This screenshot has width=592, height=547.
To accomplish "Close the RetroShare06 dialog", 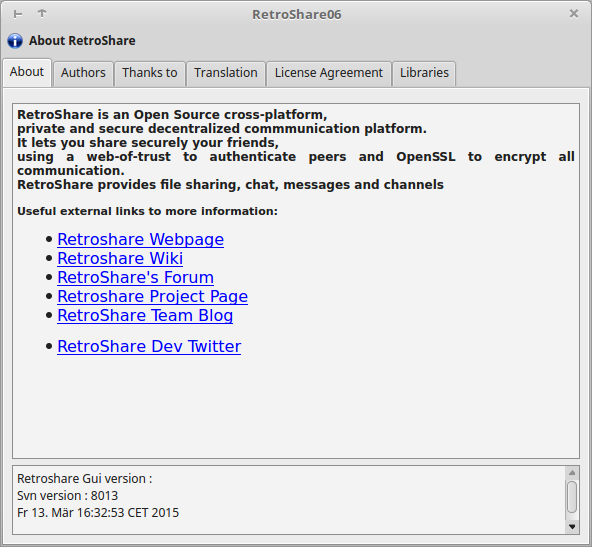I will 574,14.
